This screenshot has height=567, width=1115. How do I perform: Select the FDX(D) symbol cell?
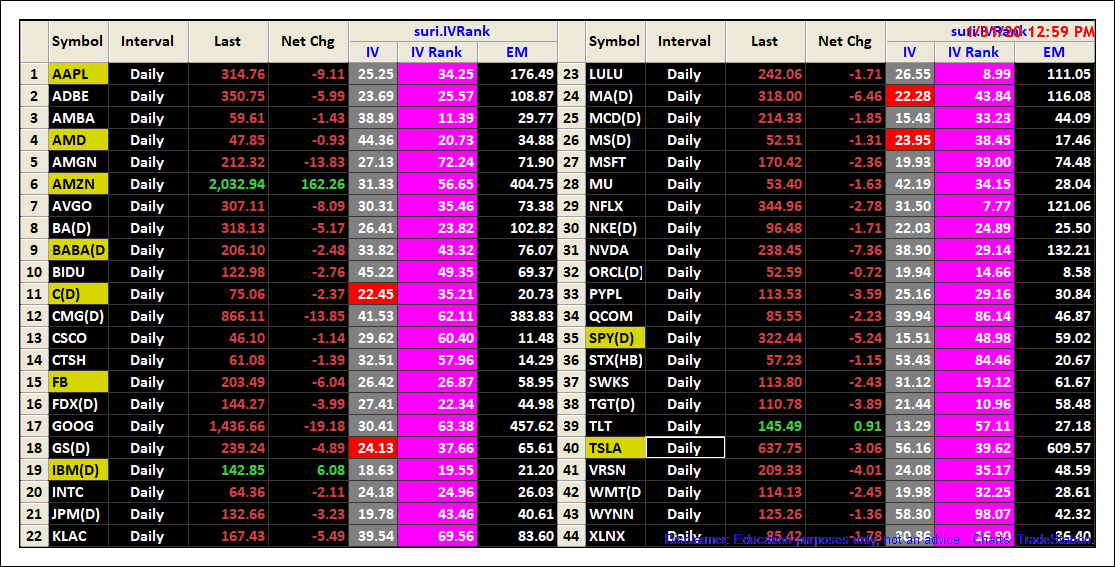point(78,405)
